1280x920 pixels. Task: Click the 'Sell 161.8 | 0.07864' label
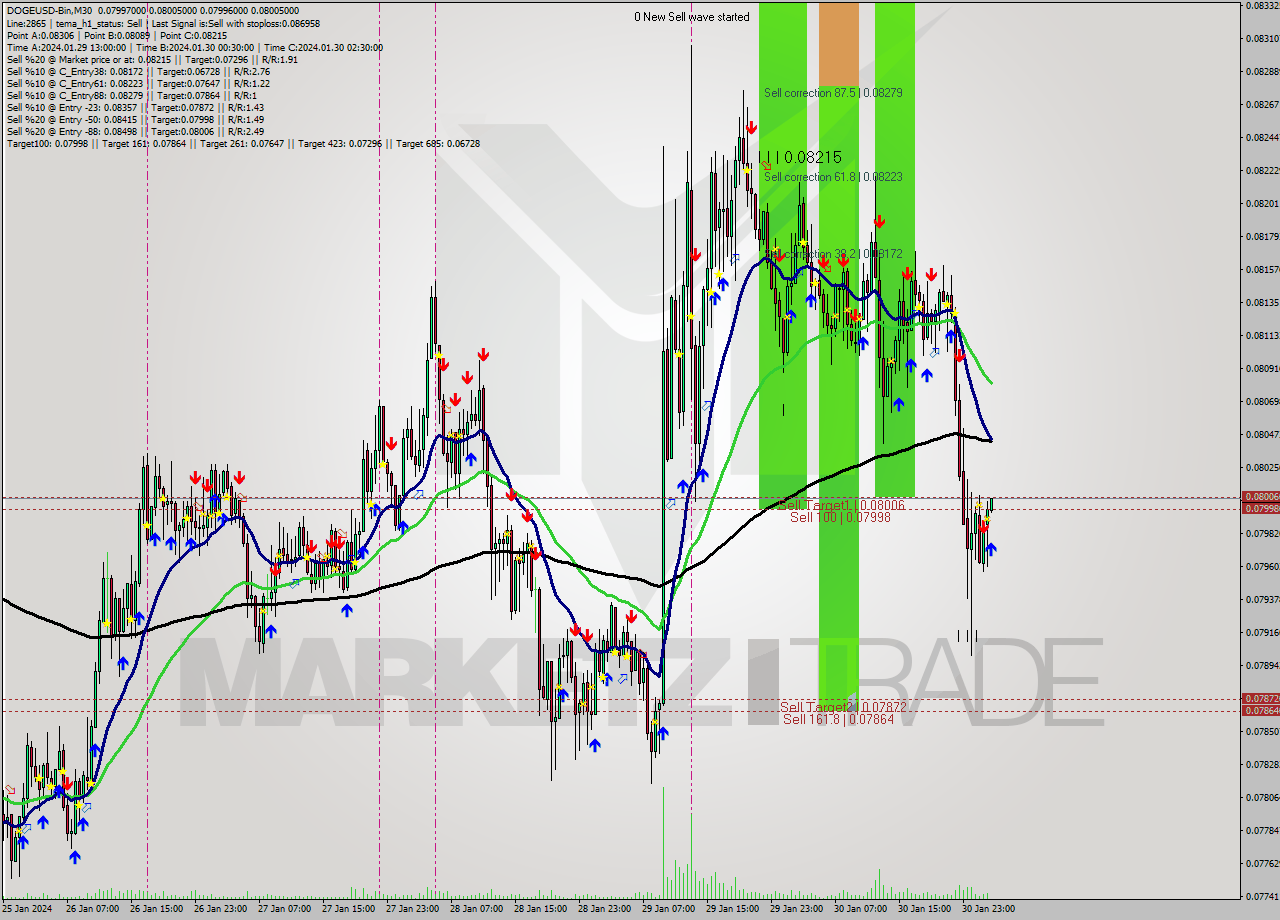pyautogui.click(x=838, y=719)
